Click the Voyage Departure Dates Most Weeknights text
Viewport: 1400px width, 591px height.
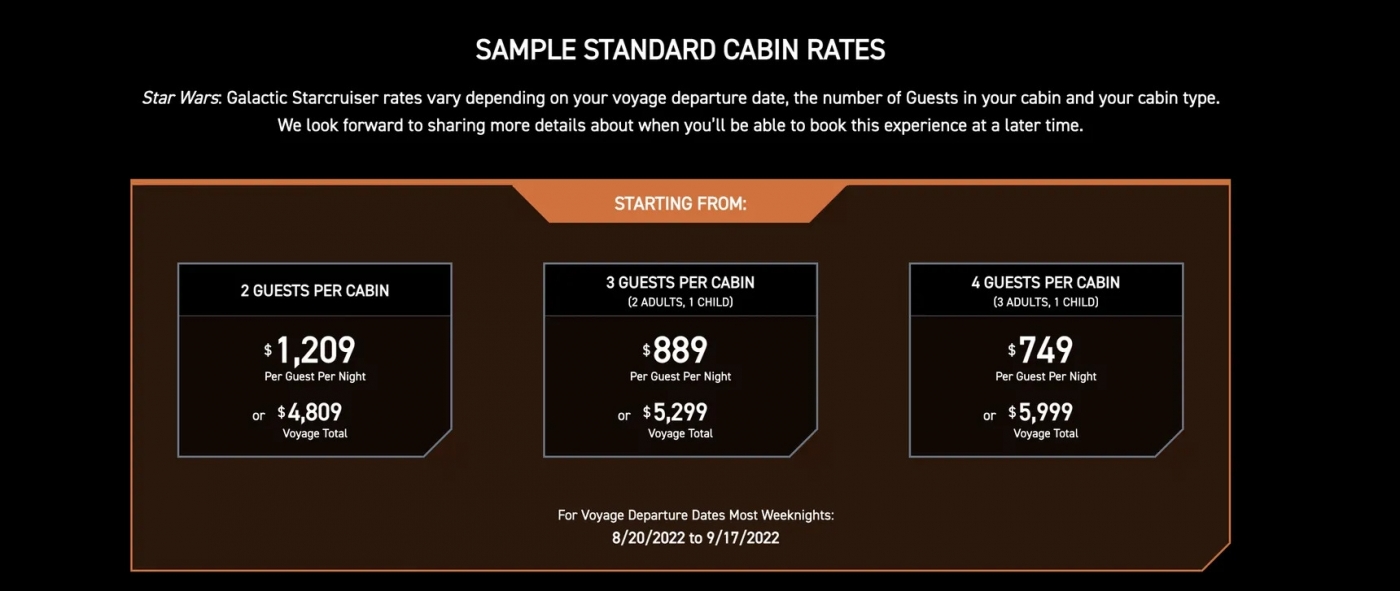pos(696,515)
